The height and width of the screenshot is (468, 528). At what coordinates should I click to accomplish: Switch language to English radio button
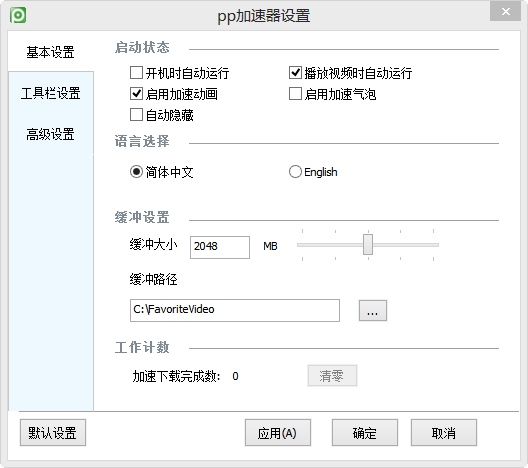click(295, 172)
